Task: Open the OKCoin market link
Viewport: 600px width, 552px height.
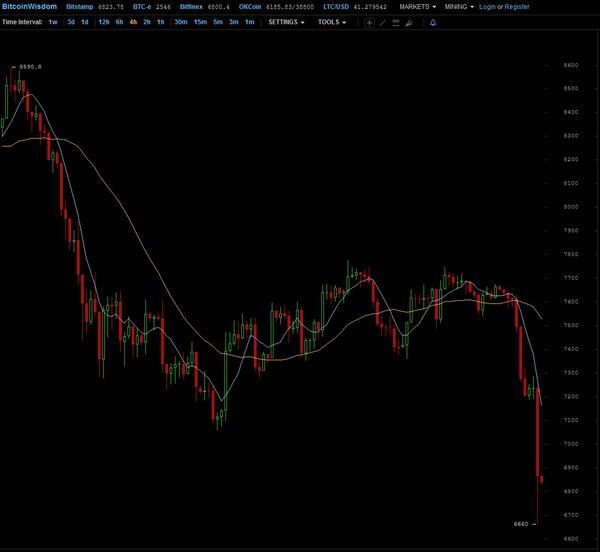Action: [250, 7]
